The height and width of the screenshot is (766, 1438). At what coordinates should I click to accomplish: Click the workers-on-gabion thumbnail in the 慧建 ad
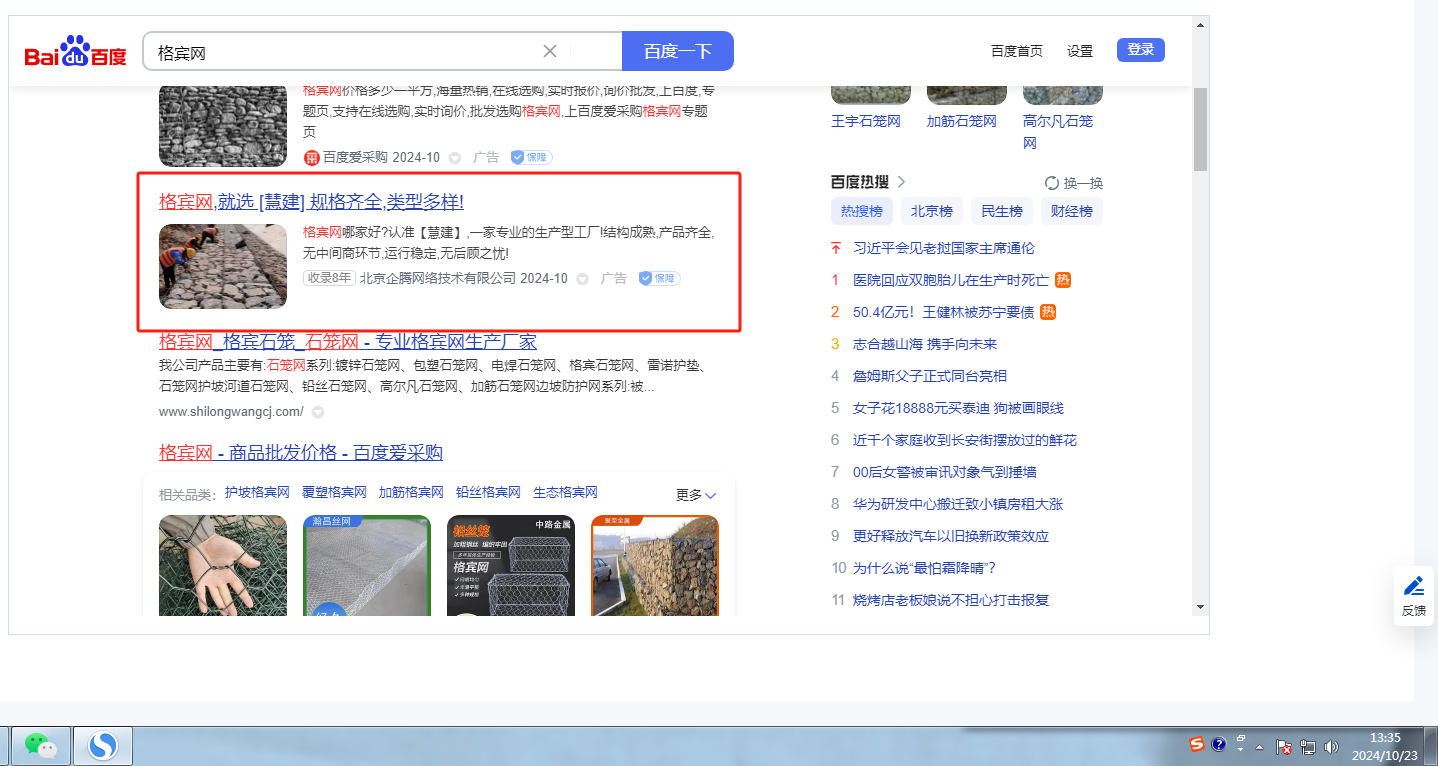pos(223,266)
